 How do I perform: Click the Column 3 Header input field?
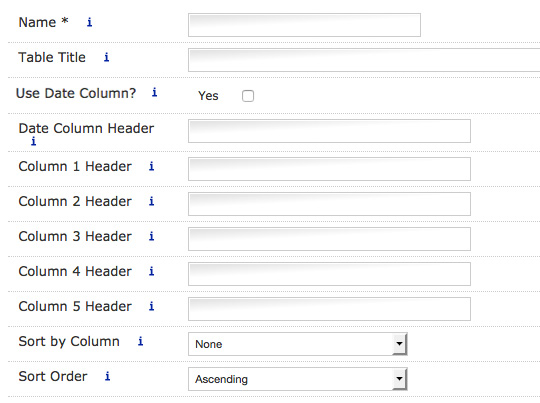pos(329,239)
